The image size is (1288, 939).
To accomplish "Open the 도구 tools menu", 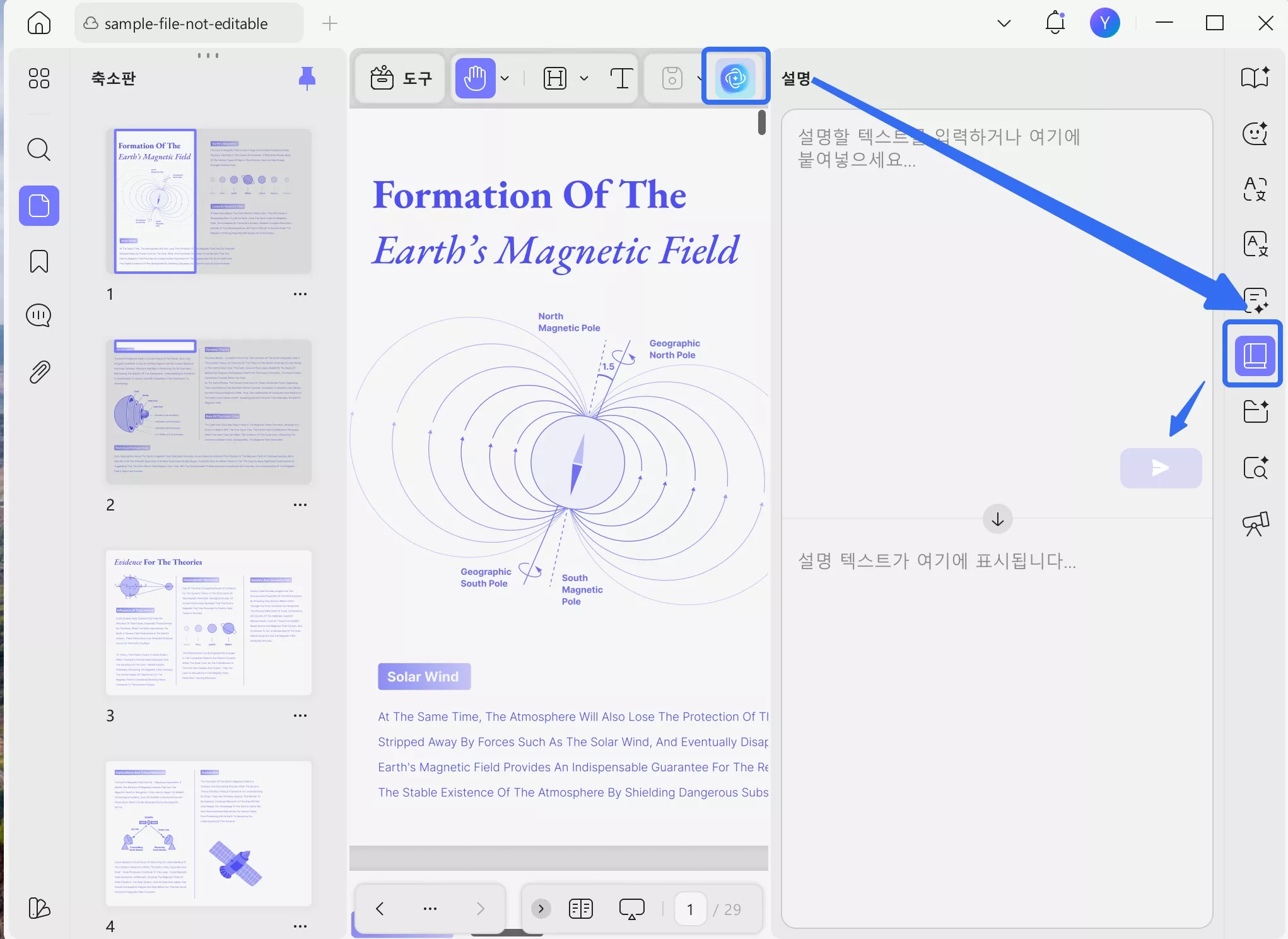I will [401, 78].
